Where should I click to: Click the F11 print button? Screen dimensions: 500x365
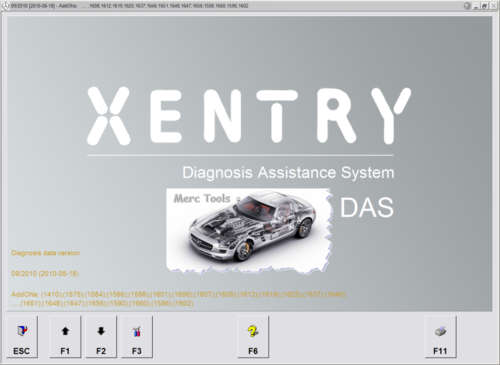tap(440, 337)
